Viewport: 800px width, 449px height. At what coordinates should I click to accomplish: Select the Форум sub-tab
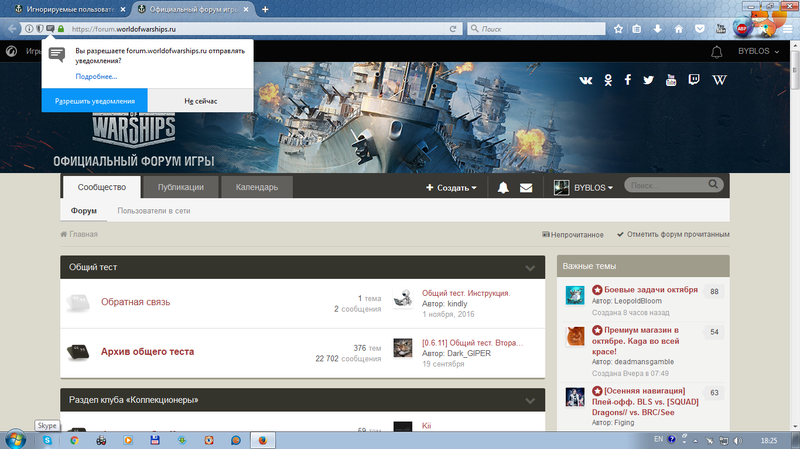(x=84, y=211)
